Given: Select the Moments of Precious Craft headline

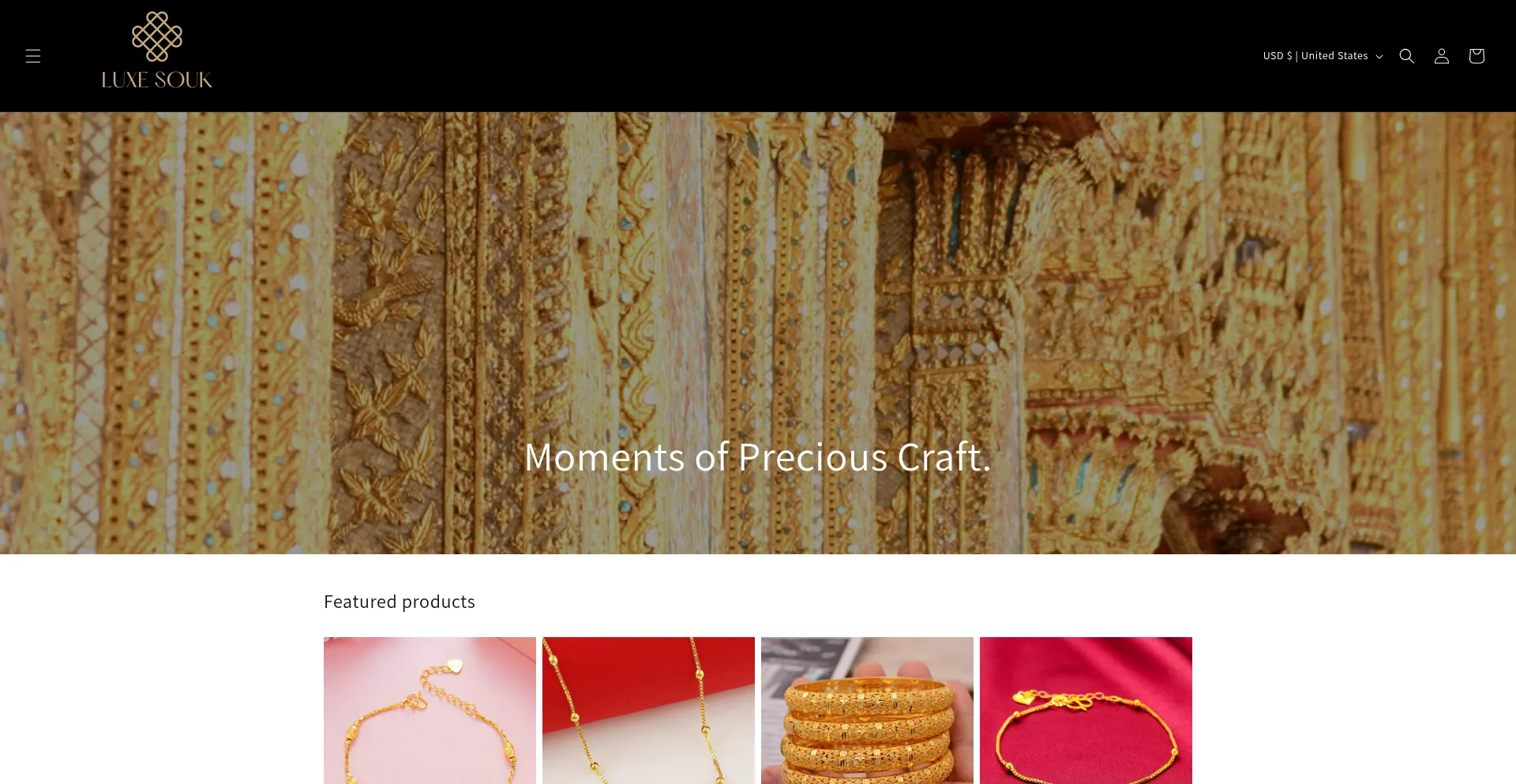Looking at the screenshot, I should 757,457.
